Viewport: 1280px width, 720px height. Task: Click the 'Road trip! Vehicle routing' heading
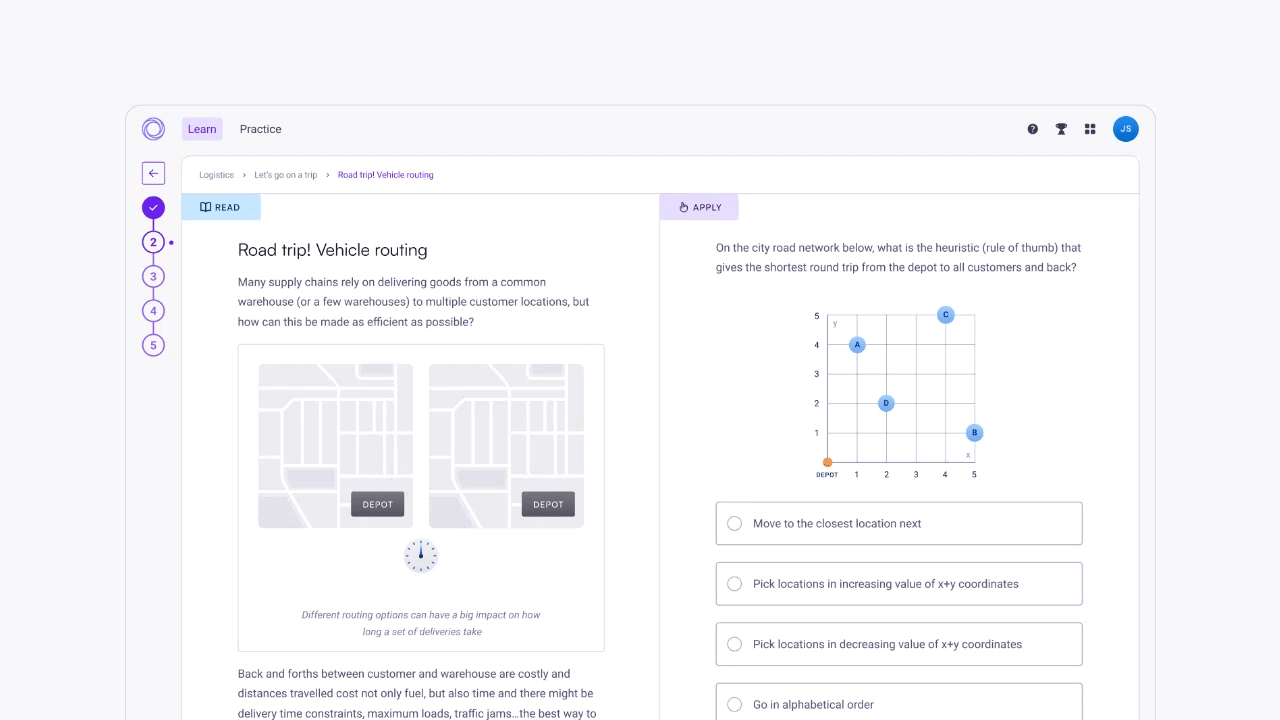(333, 250)
